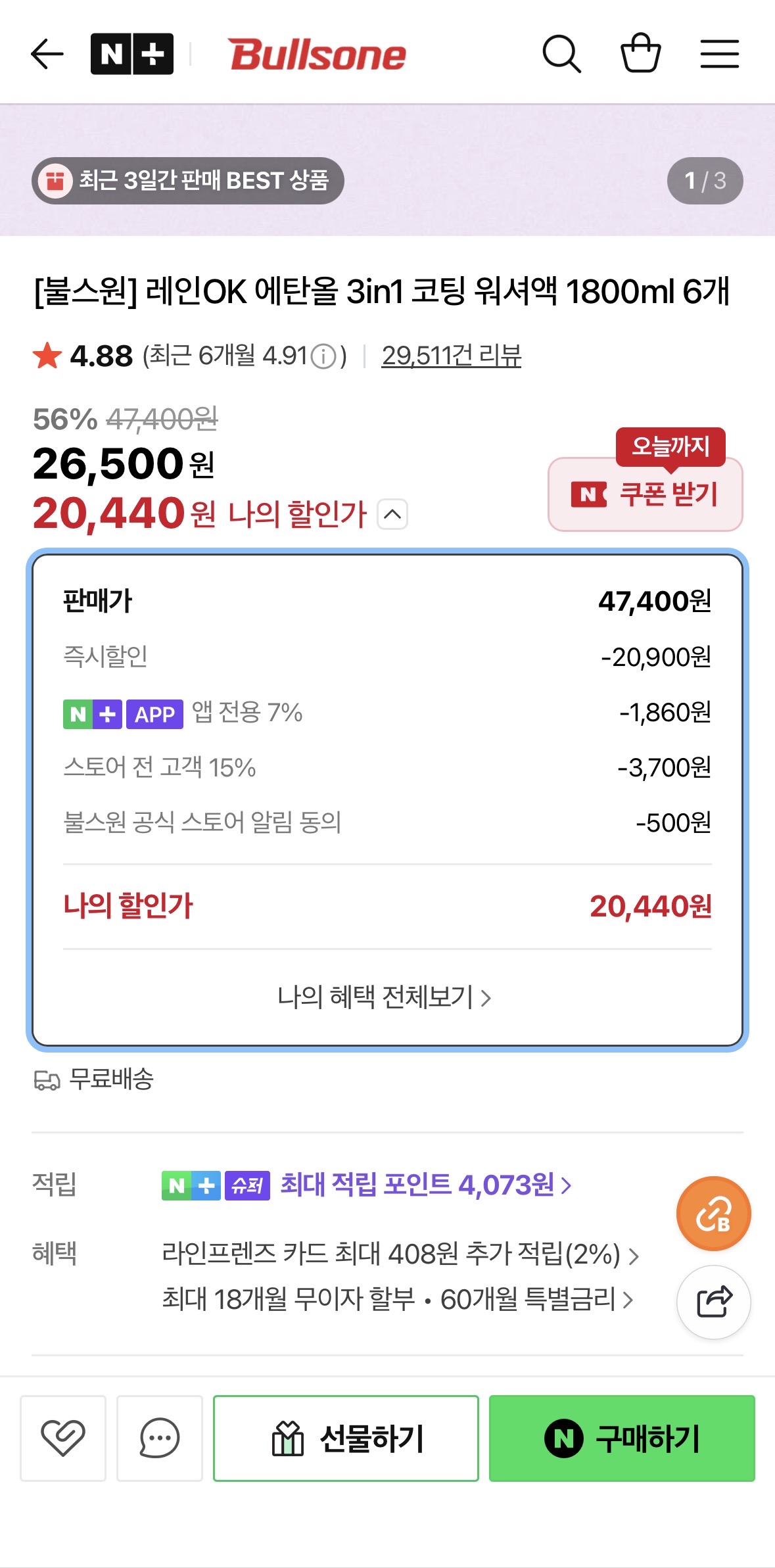775x1568 pixels.
Task: Open the 라인프렌즈 카드 추가 적립 benefit
Action: 400,1254
